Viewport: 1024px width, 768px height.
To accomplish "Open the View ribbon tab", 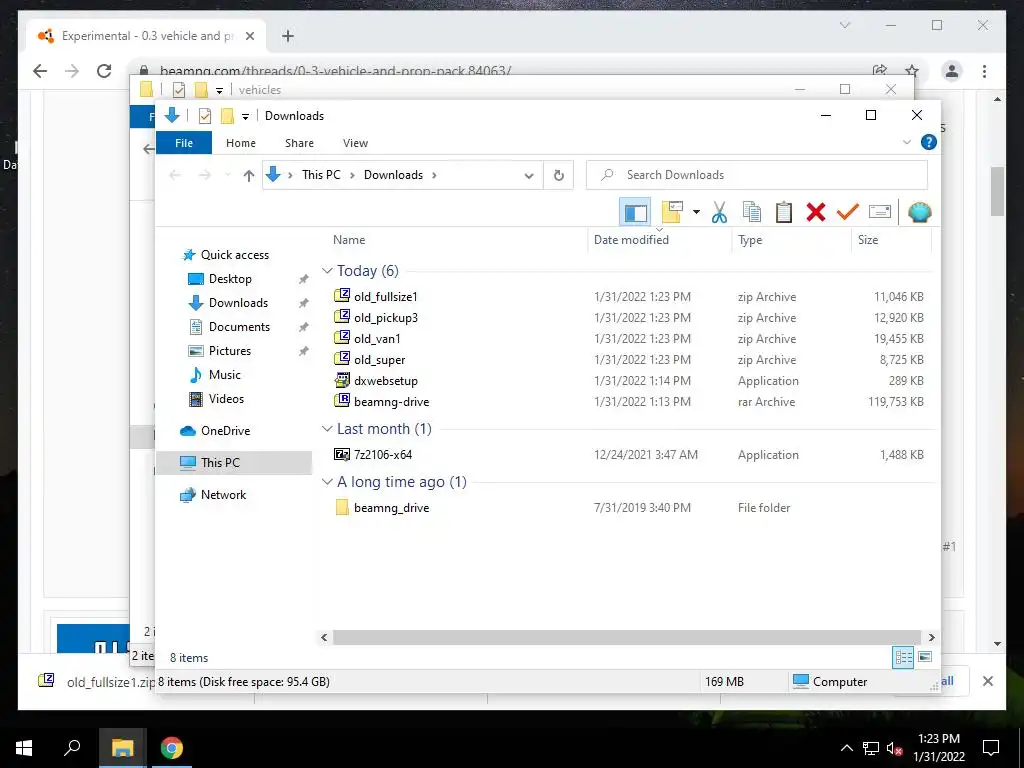I will coord(355,143).
